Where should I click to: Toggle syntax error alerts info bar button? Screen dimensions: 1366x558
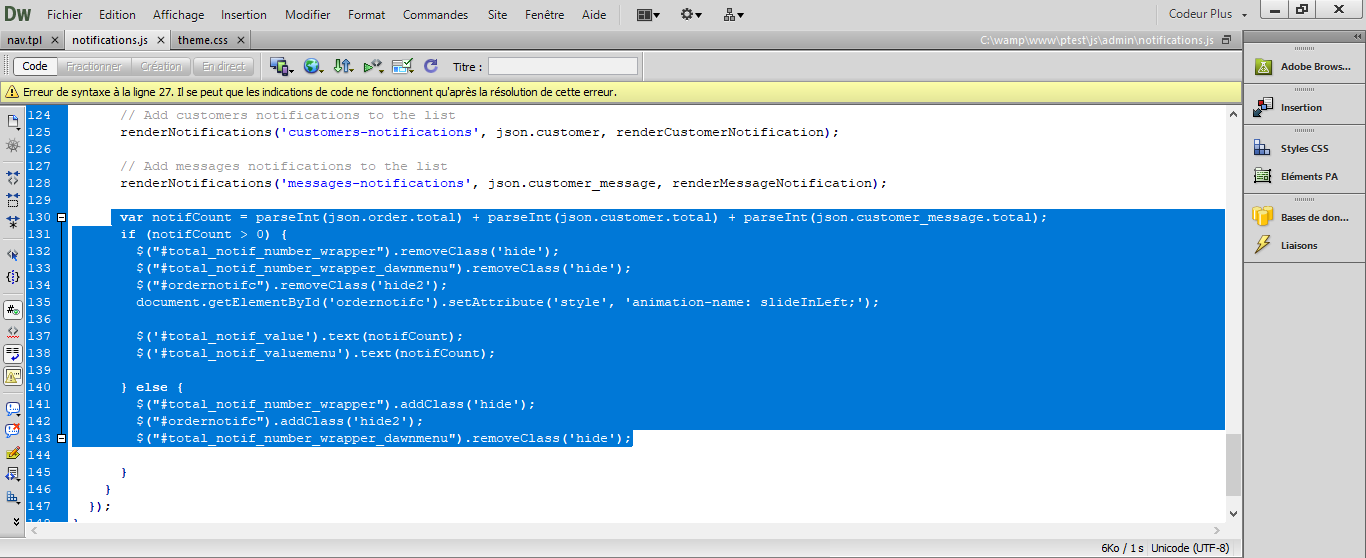[x=13, y=377]
